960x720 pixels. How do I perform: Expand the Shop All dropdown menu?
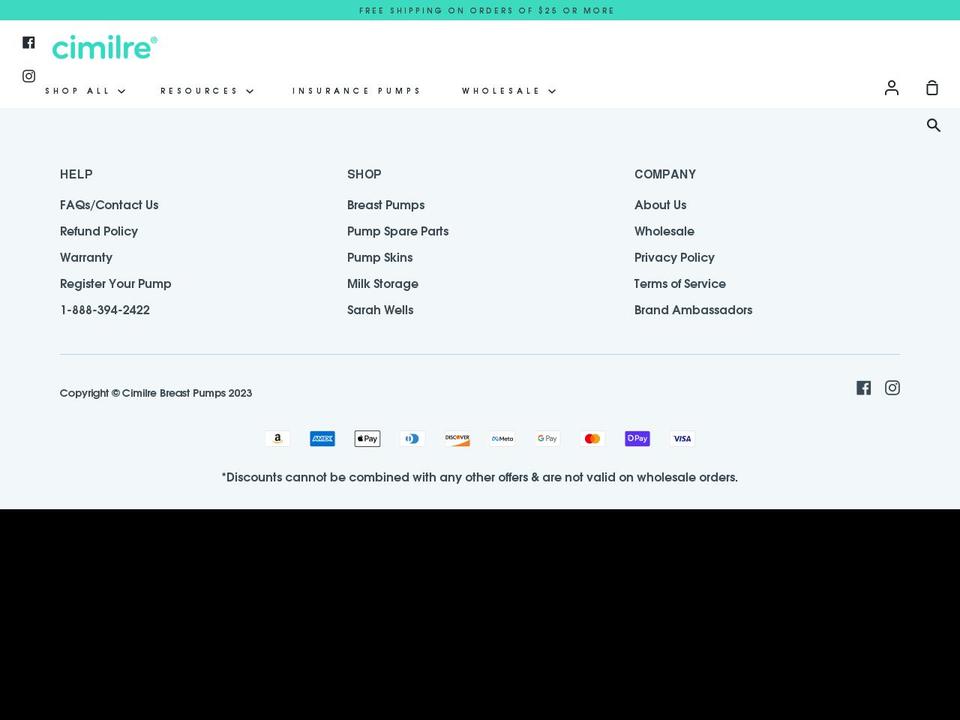[85, 91]
